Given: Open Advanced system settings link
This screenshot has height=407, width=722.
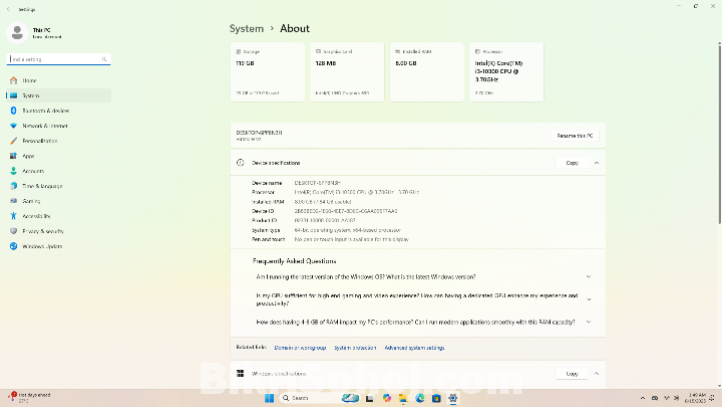Looking at the screenshot, I should (414, 348).
